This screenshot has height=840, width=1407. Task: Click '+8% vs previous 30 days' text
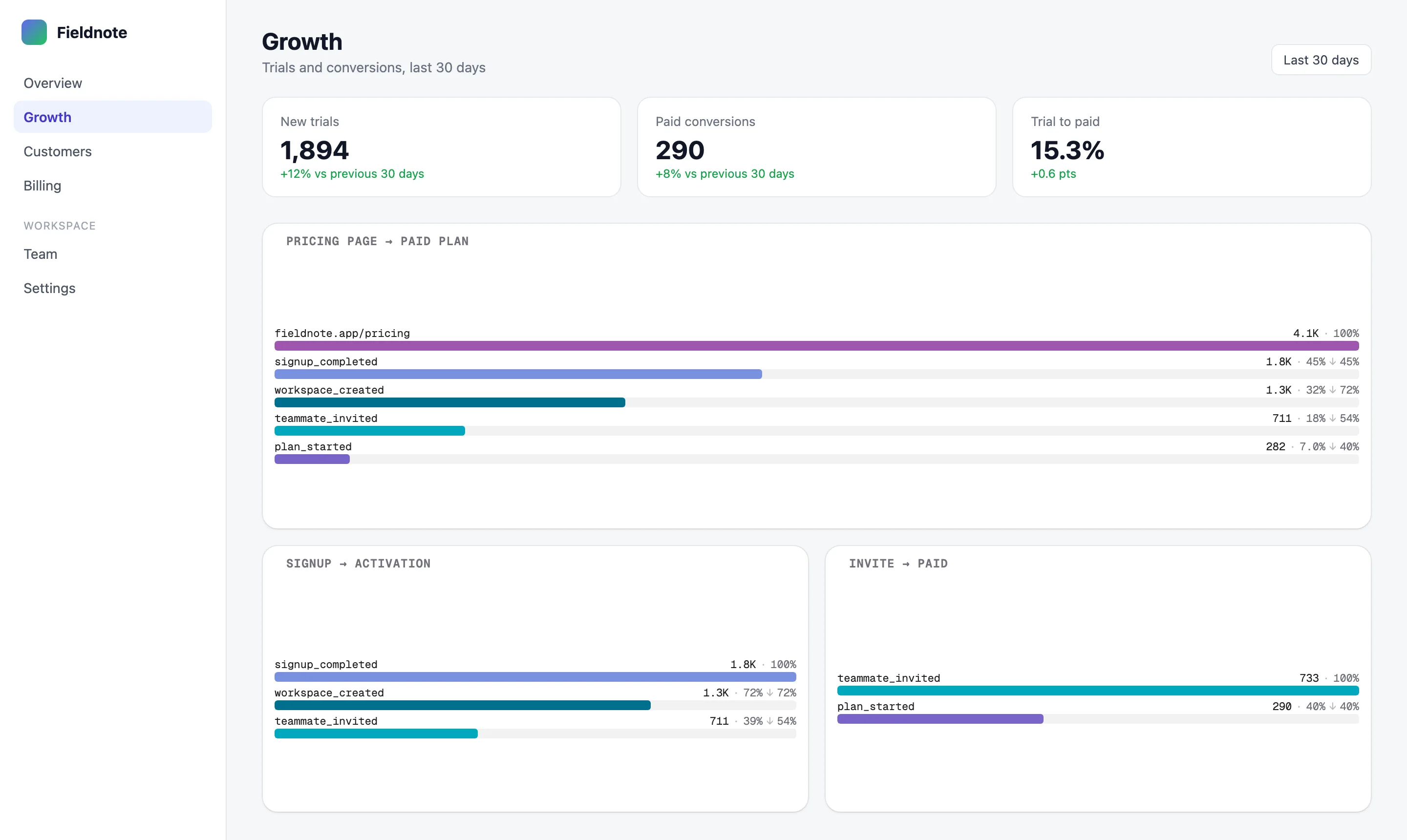[725, 174]
